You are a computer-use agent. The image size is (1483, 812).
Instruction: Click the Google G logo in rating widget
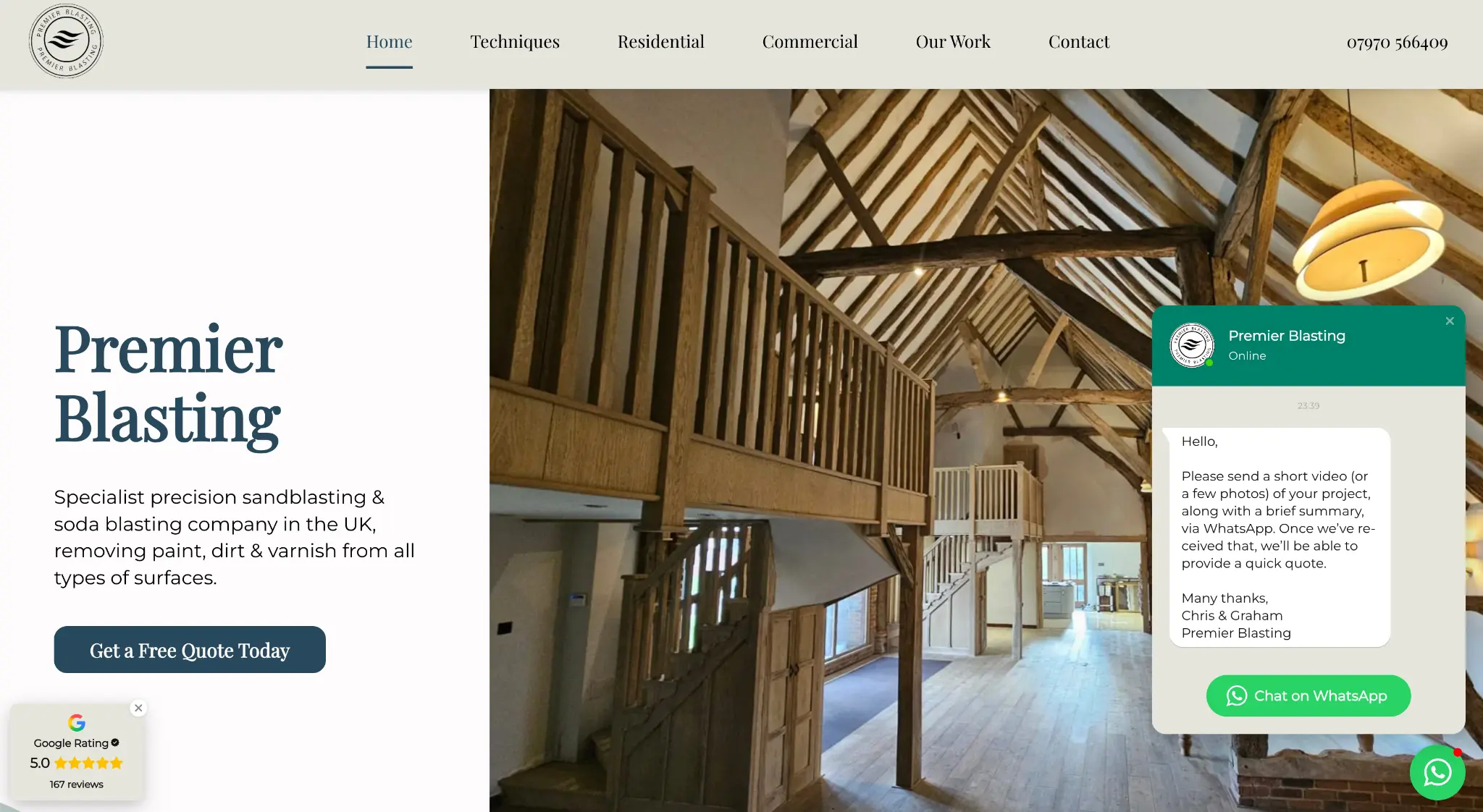pyautogui.click(x=77, y=722)
